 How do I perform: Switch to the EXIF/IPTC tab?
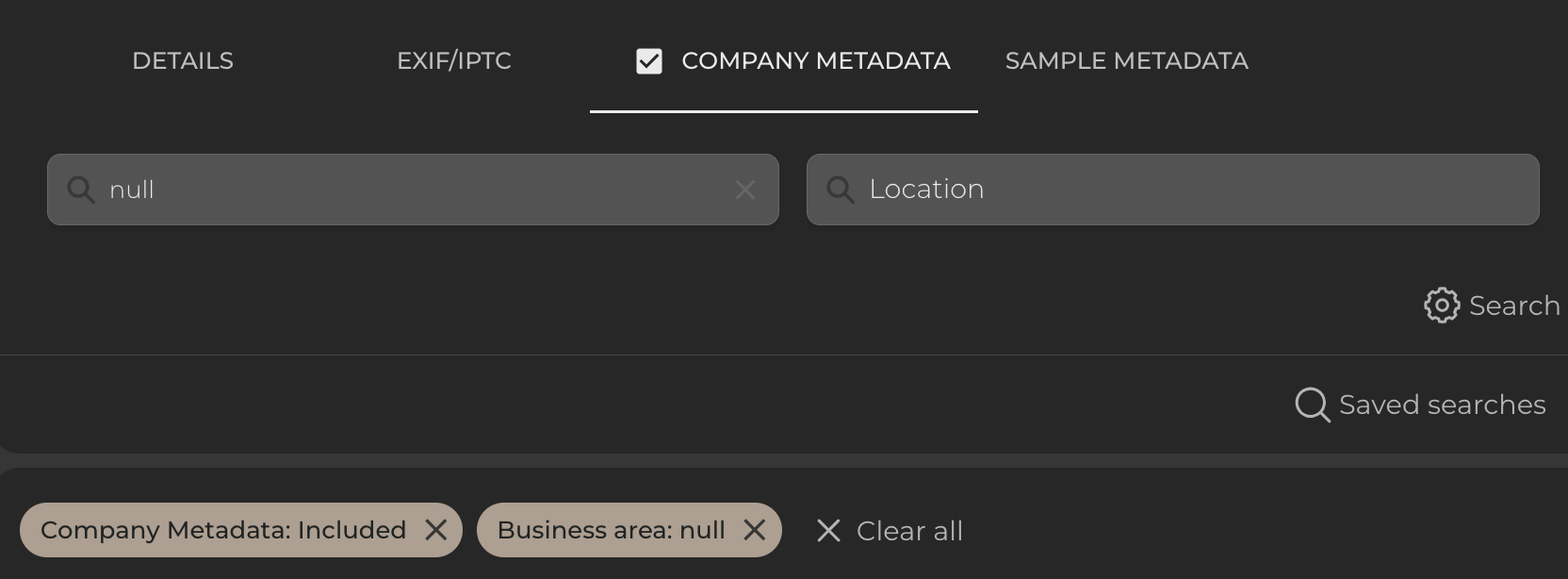point(454,60)
